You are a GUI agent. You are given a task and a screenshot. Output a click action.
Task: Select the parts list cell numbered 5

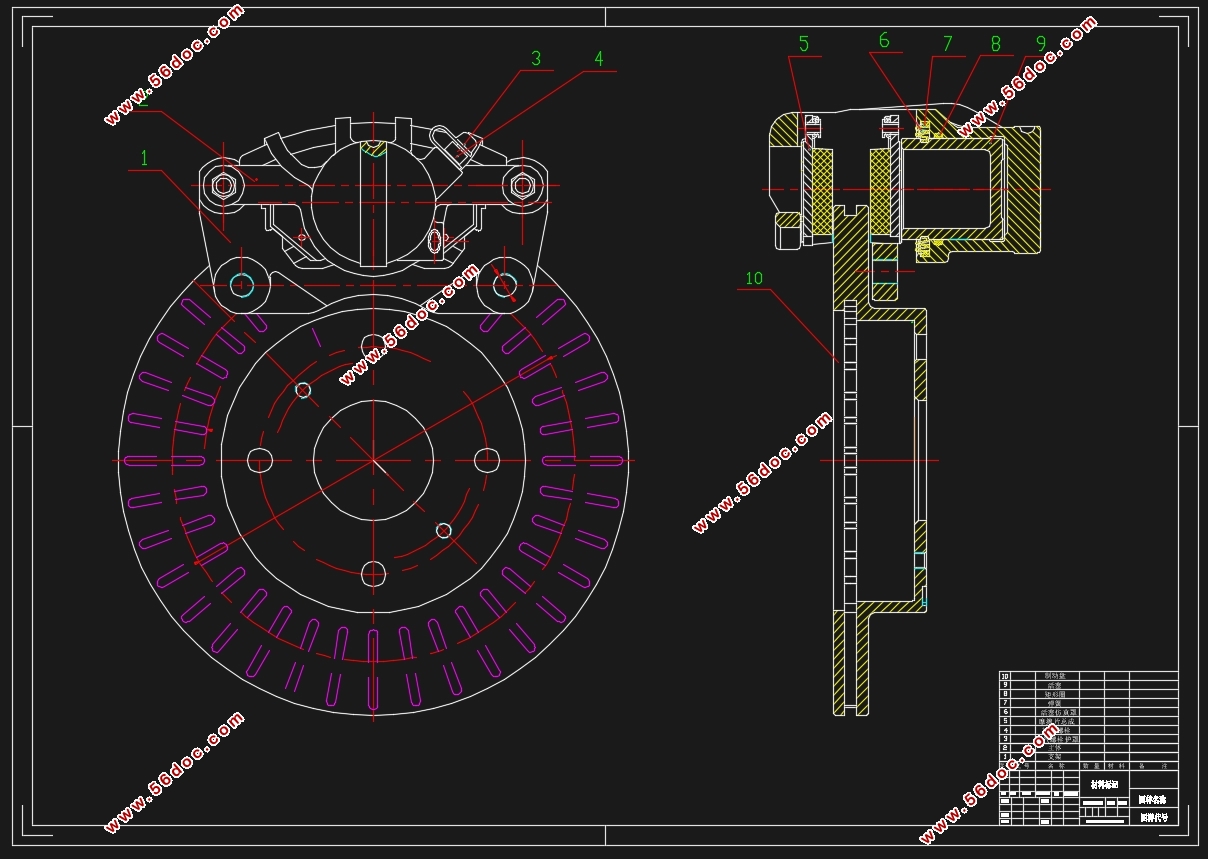click(1005, 721)
